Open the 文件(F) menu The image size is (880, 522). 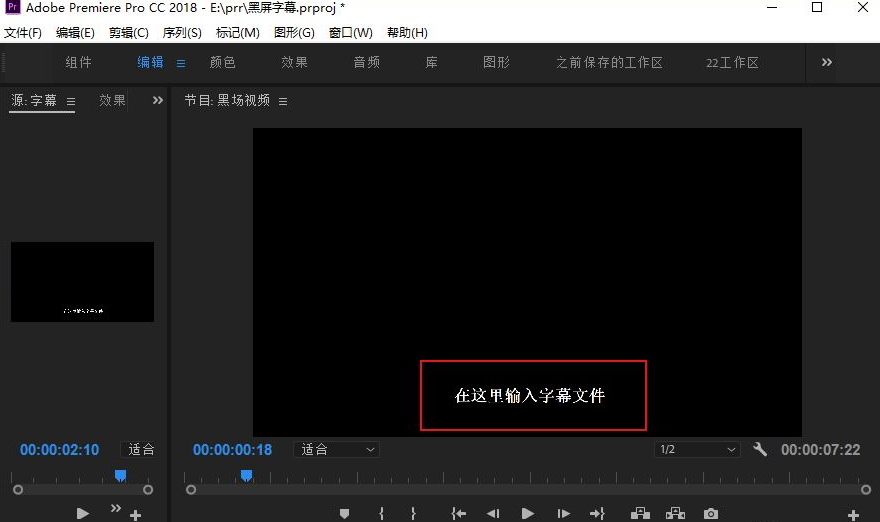tap(22, 33)
